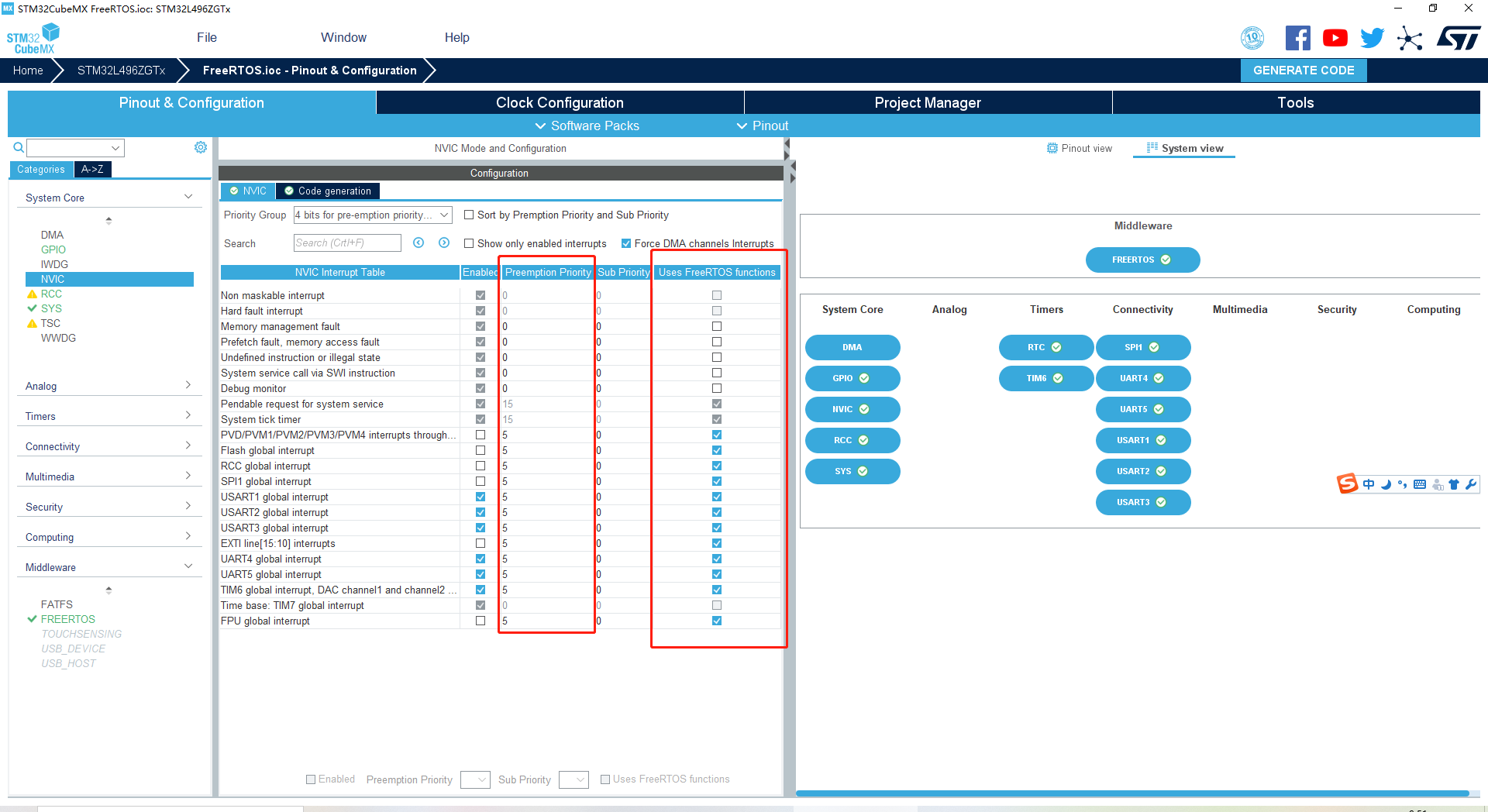Switch to Clock Configuration tab
The image size is (1488, 812).
coord(560,102)
